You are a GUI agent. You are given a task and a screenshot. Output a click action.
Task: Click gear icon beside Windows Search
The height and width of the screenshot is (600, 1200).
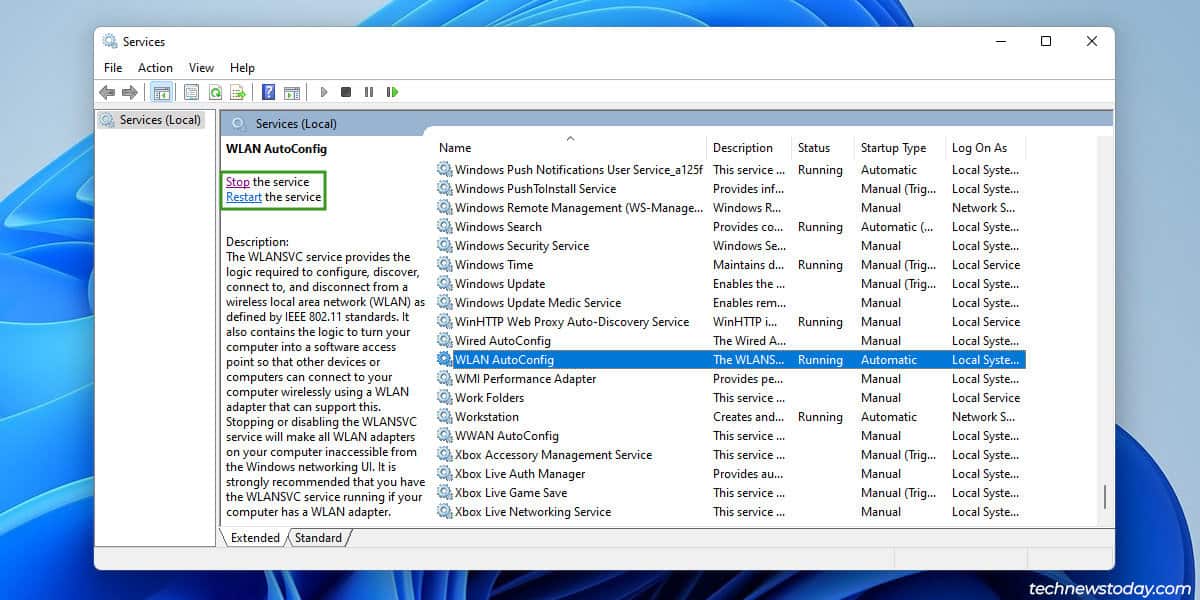[445, 227]
